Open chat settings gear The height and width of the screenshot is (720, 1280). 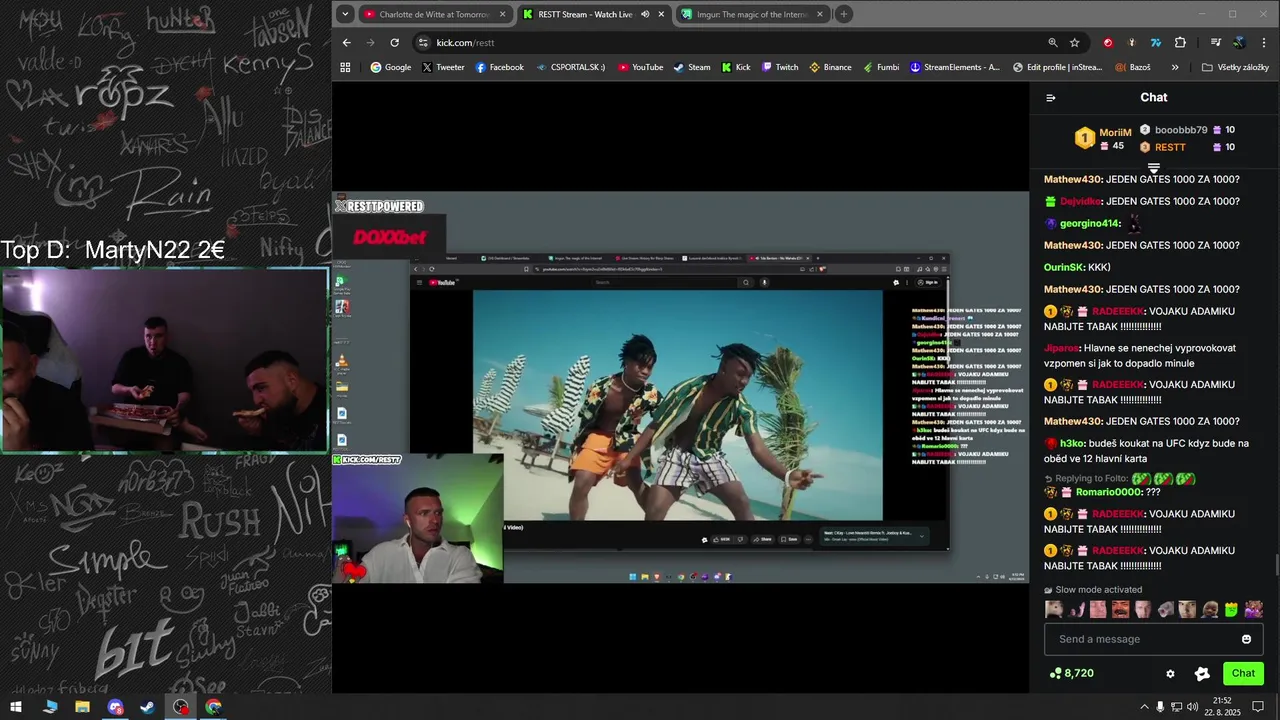pos(1170,674)
